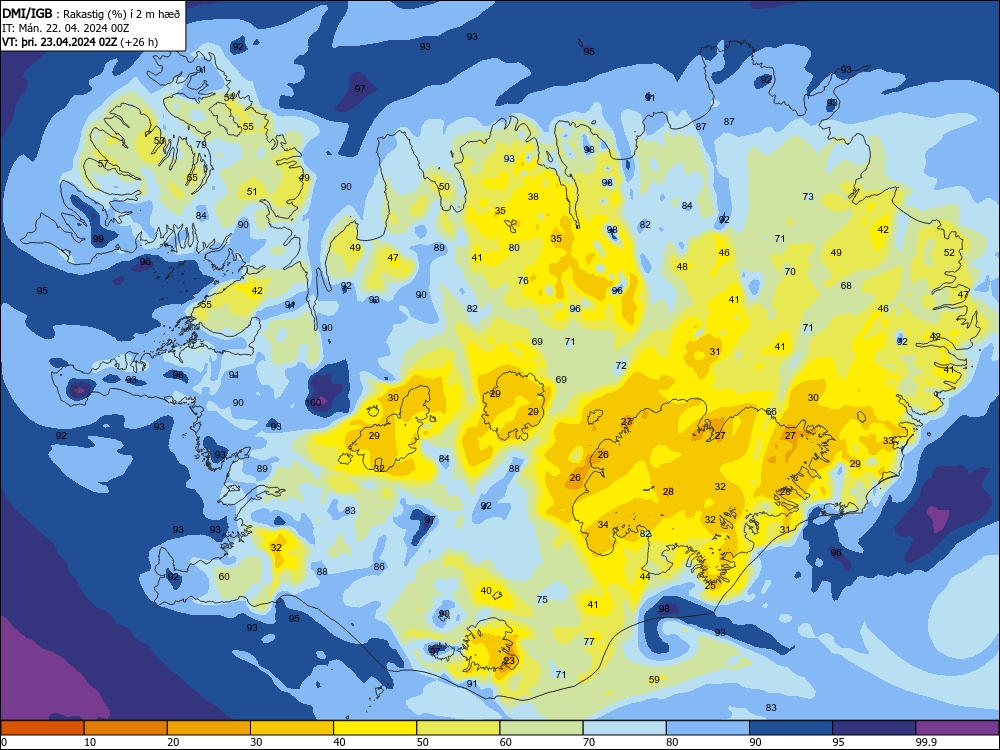This screenshot has width=1000, height=750.
Task: Click the humidity value '44' south of the glacier
Action: tap(645, 577)
